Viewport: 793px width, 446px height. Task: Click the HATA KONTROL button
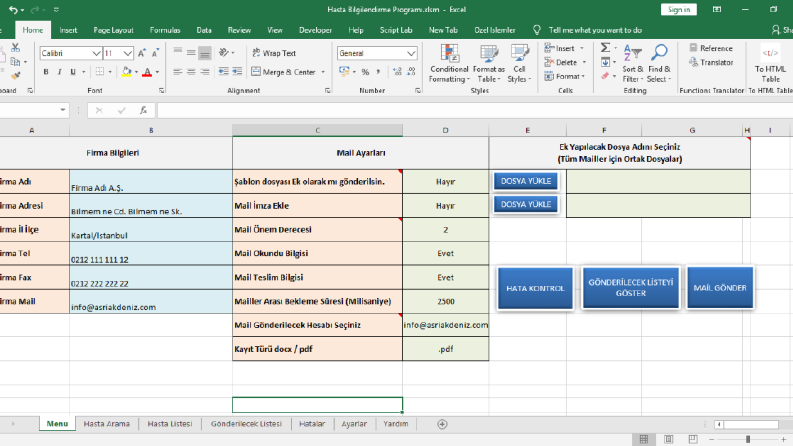point(535,288)
